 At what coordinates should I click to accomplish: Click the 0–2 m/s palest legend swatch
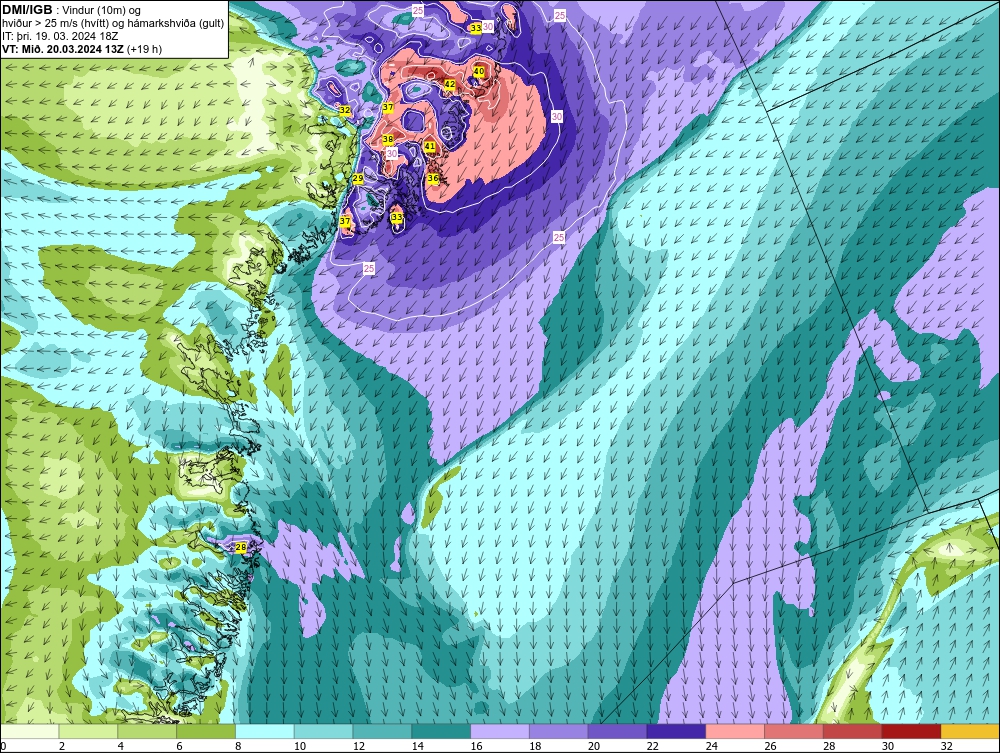tap(29, 731)
